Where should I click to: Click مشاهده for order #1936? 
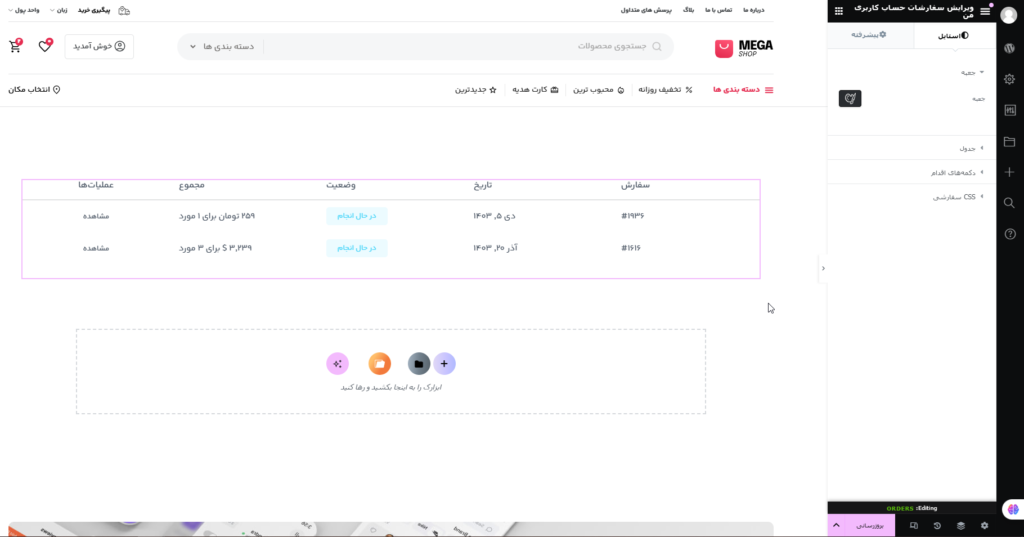pos(96,216)
